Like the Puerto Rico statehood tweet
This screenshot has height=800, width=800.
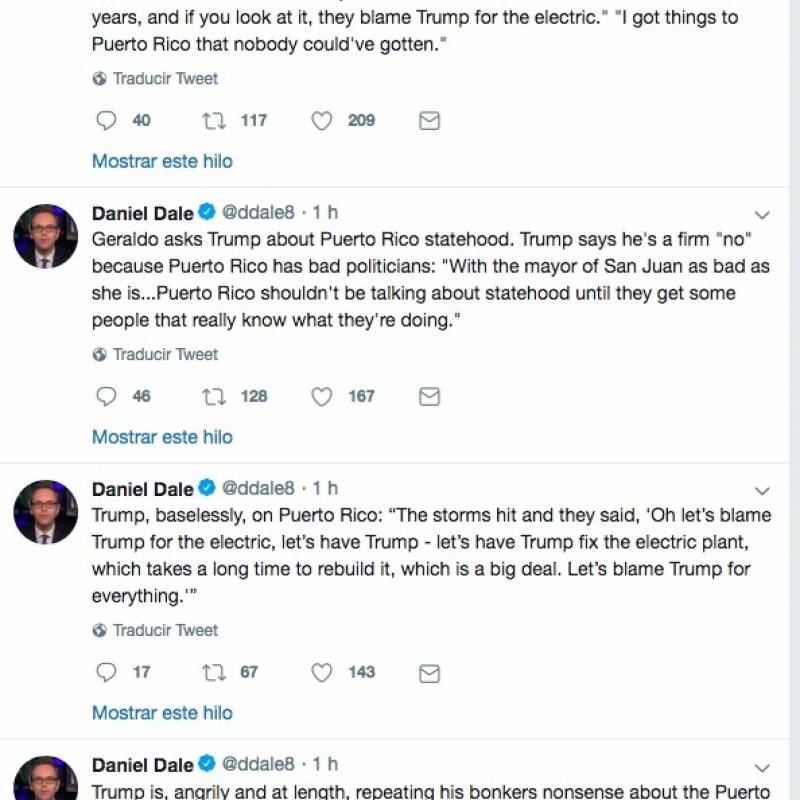[x=321, y=396]
